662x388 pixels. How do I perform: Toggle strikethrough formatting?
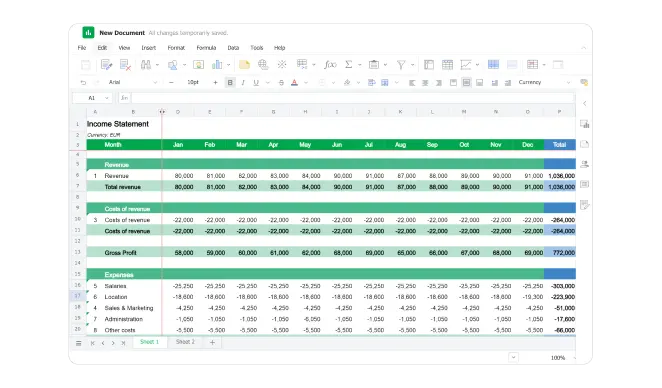(281, 82)
